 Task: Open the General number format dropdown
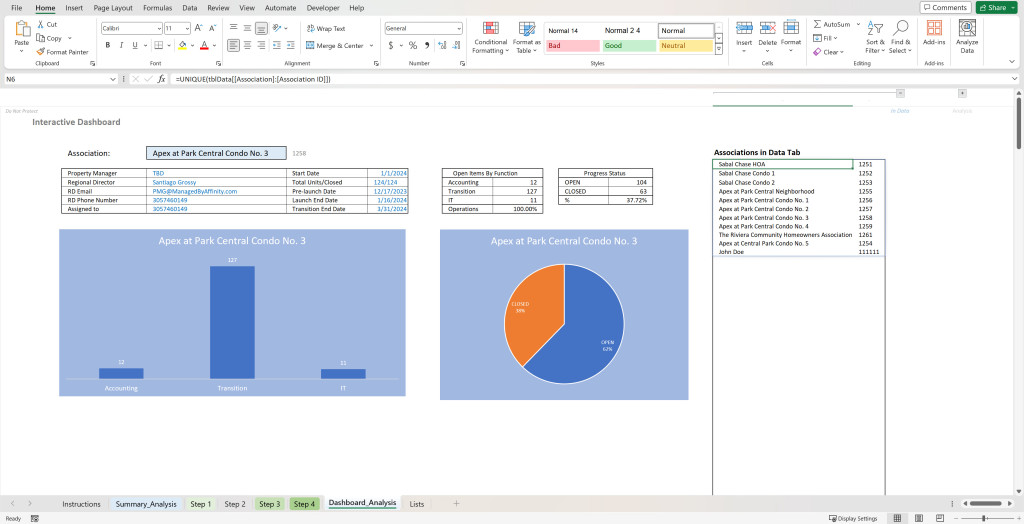pos(459,28)
